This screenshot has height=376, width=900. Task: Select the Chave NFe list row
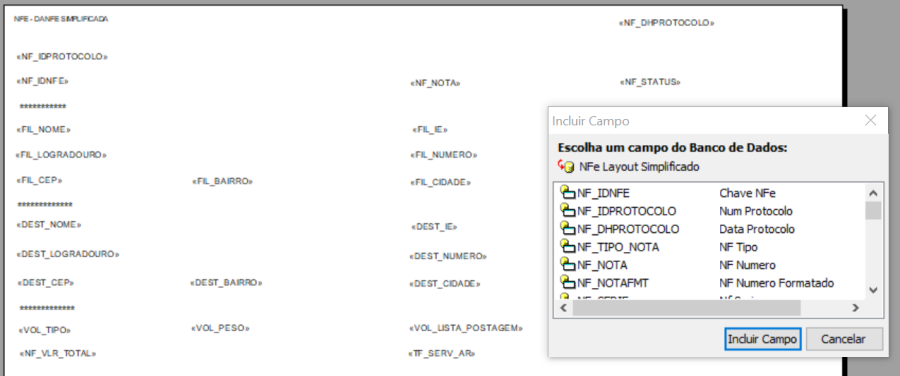pos(709,193)
